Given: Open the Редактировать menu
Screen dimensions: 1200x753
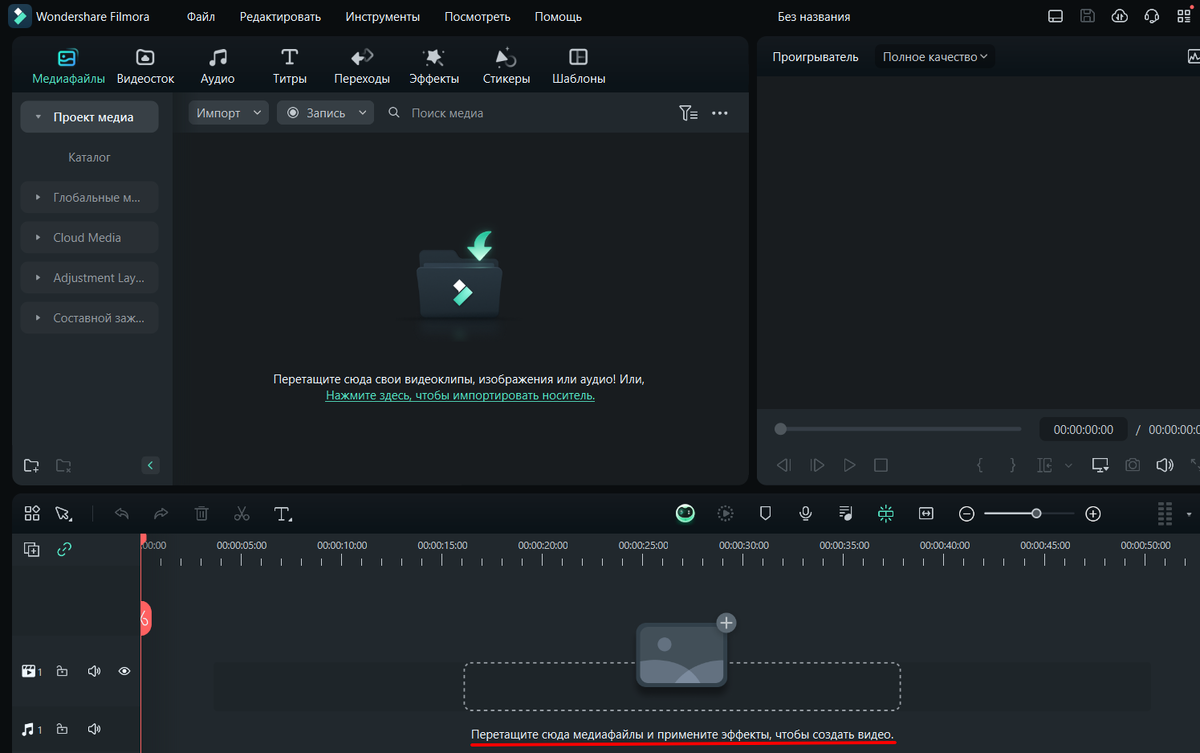Looking at the screenshot, I should point(280,17).
